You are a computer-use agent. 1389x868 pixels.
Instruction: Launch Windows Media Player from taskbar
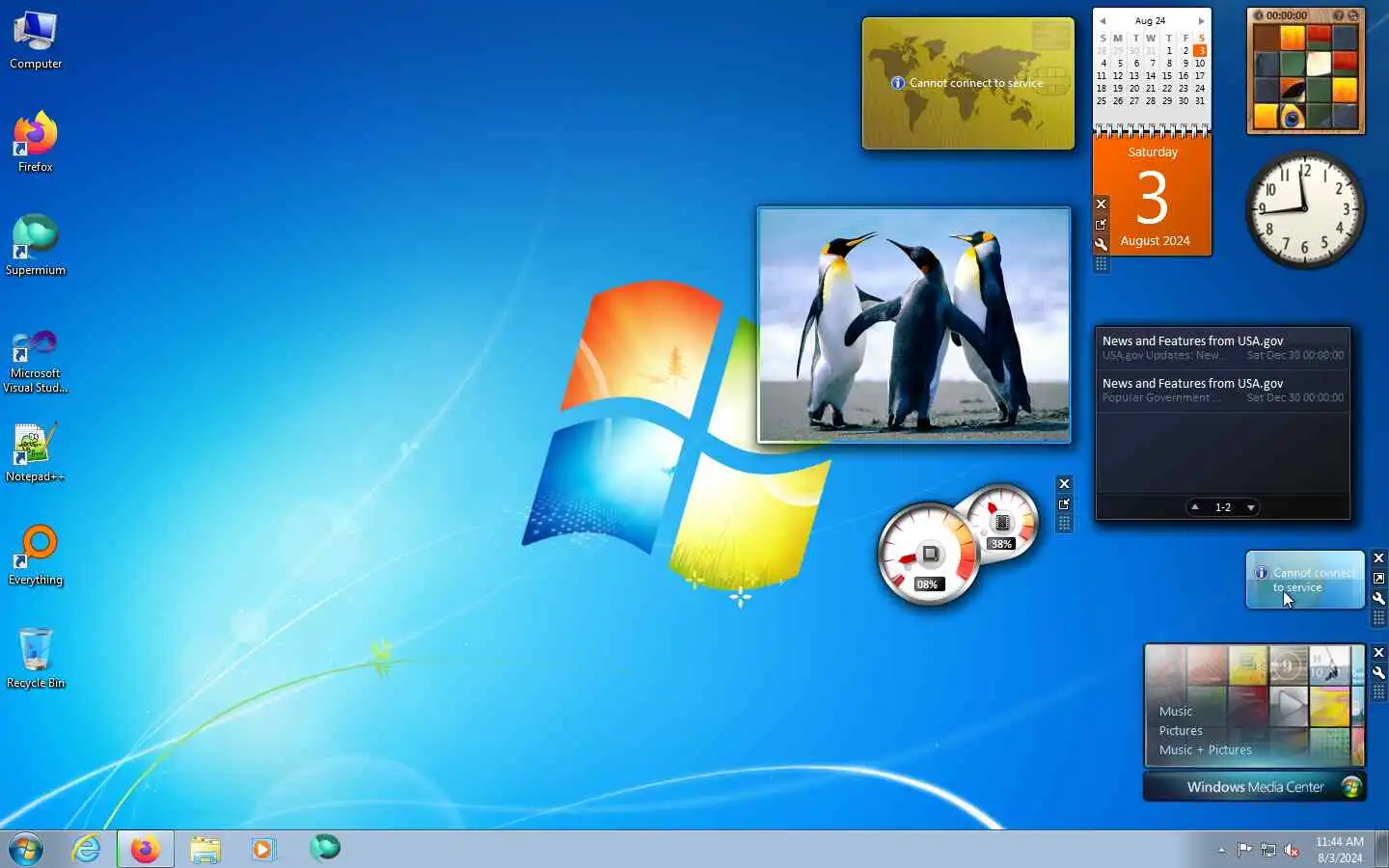coord(263,849)
